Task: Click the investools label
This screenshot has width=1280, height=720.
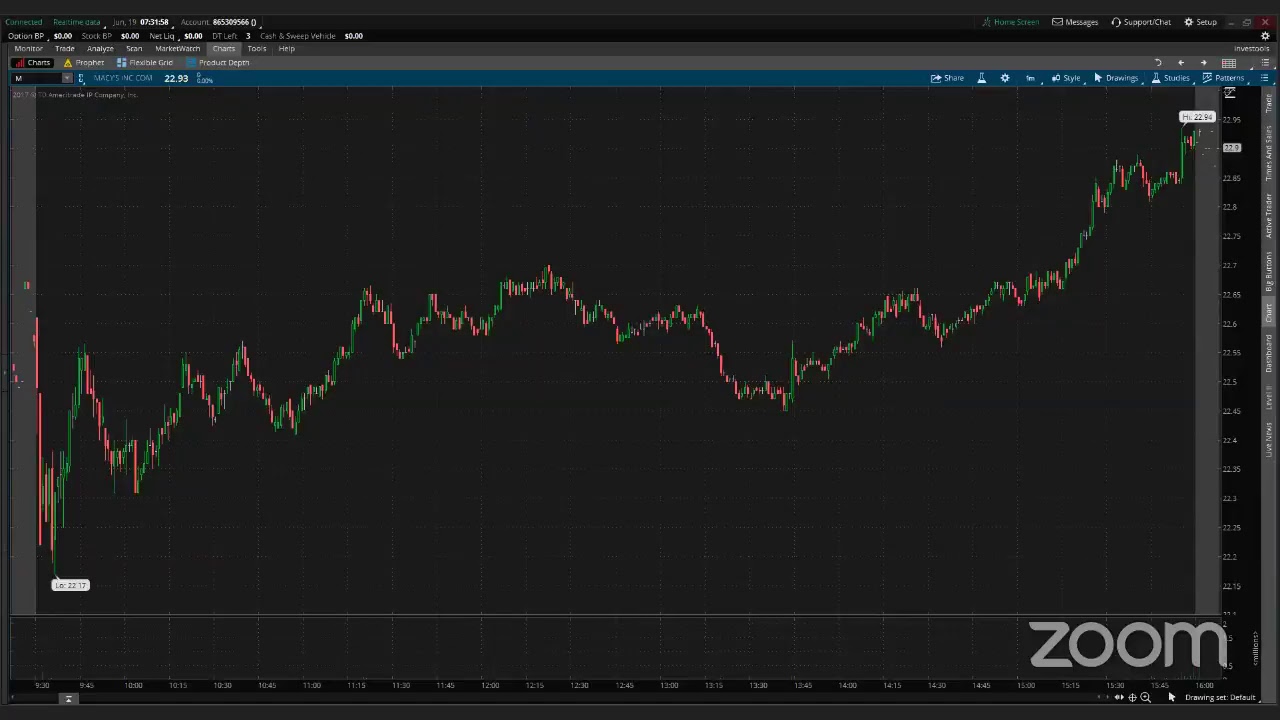Action: (1251, 49)
